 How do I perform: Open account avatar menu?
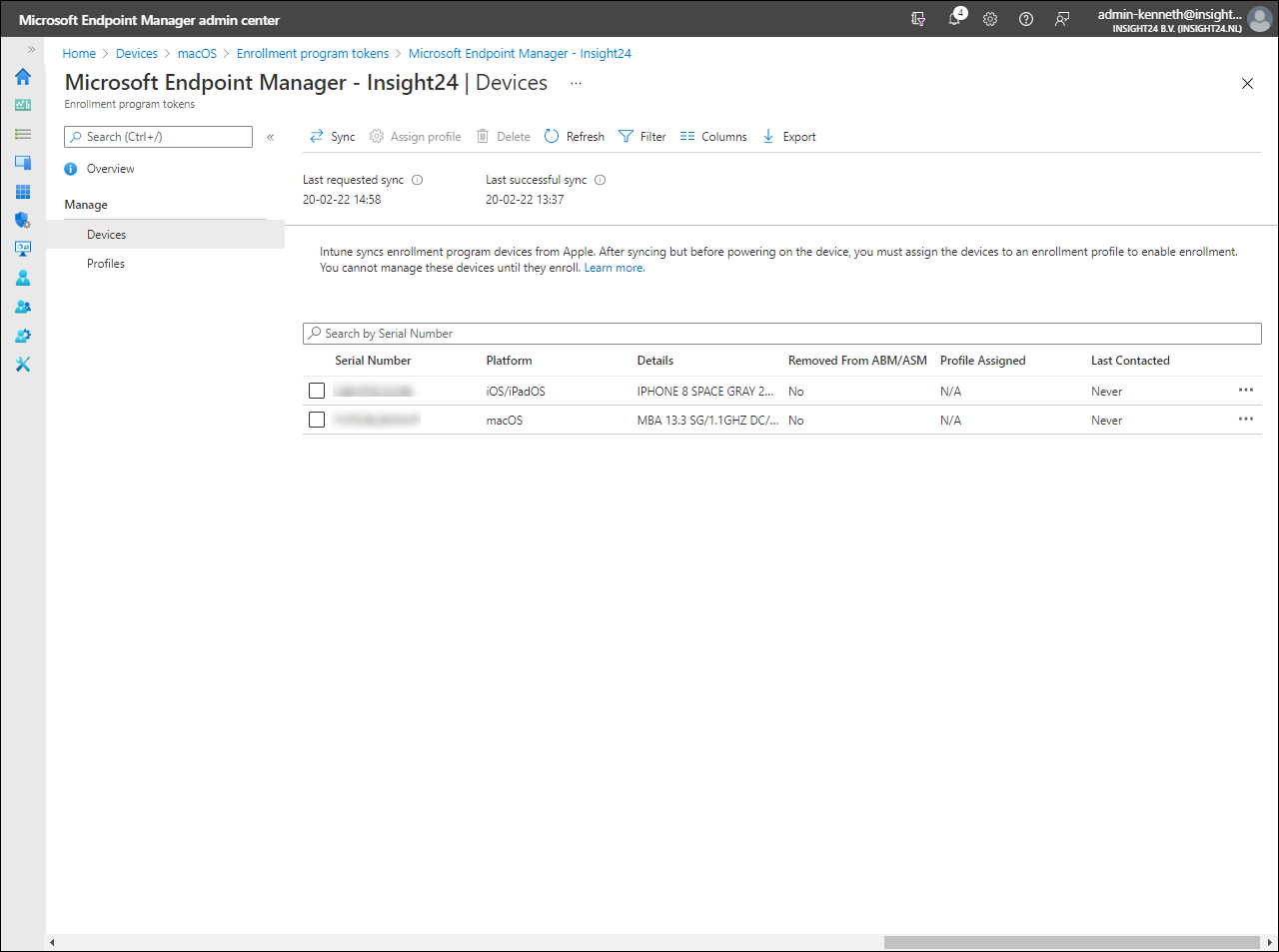[1259, 19]
